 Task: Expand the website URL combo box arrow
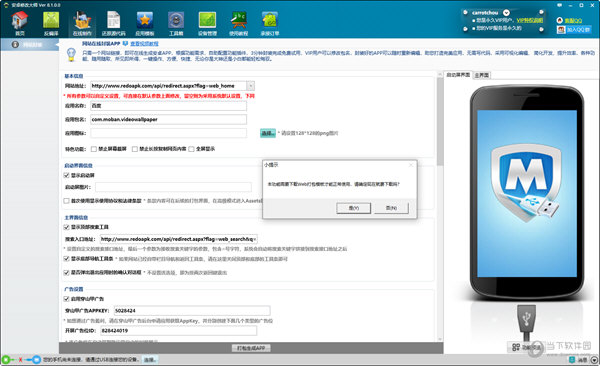(250, 86)
